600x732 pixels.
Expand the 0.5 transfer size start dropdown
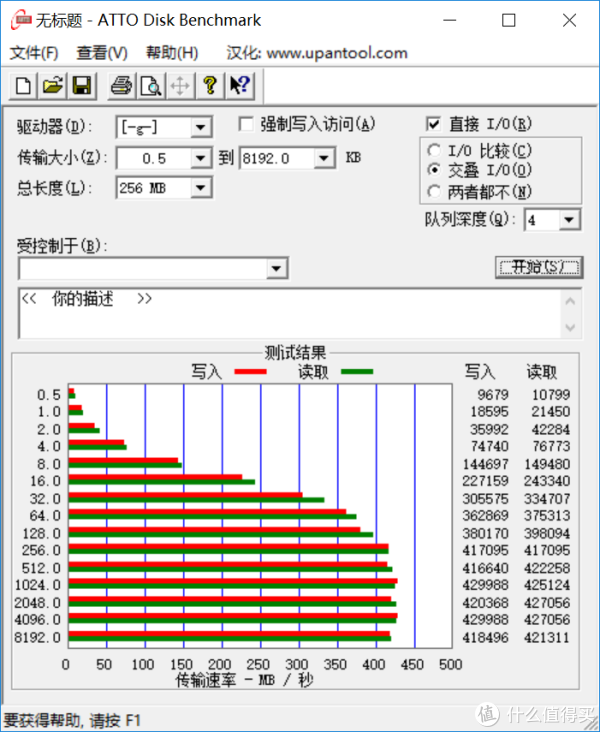(x=200, y=158)
